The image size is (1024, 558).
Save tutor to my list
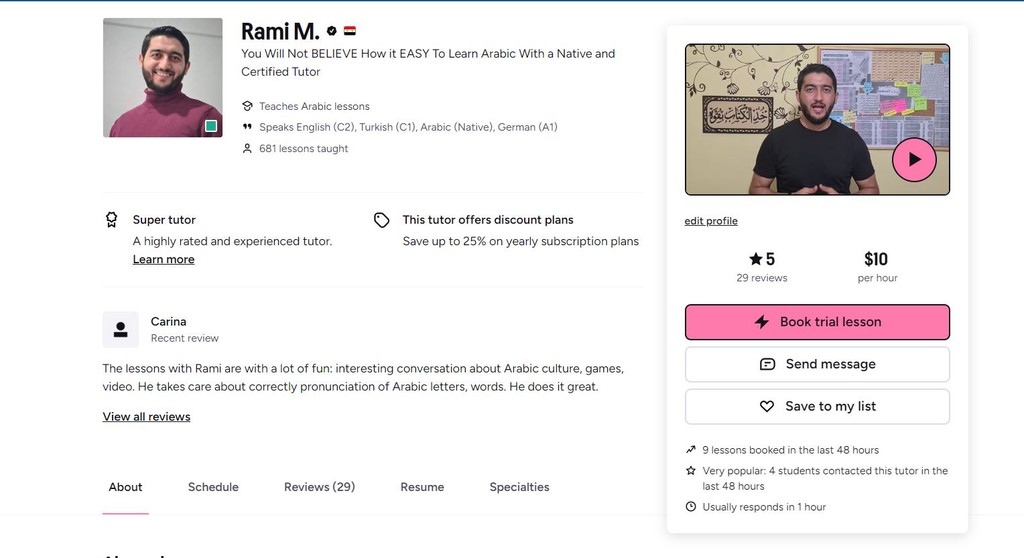coord(817,406)
